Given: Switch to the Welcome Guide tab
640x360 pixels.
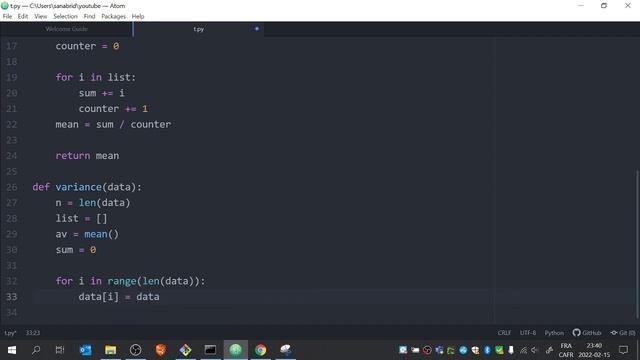Looking at the screenshot, I should (x=67, y=29).
